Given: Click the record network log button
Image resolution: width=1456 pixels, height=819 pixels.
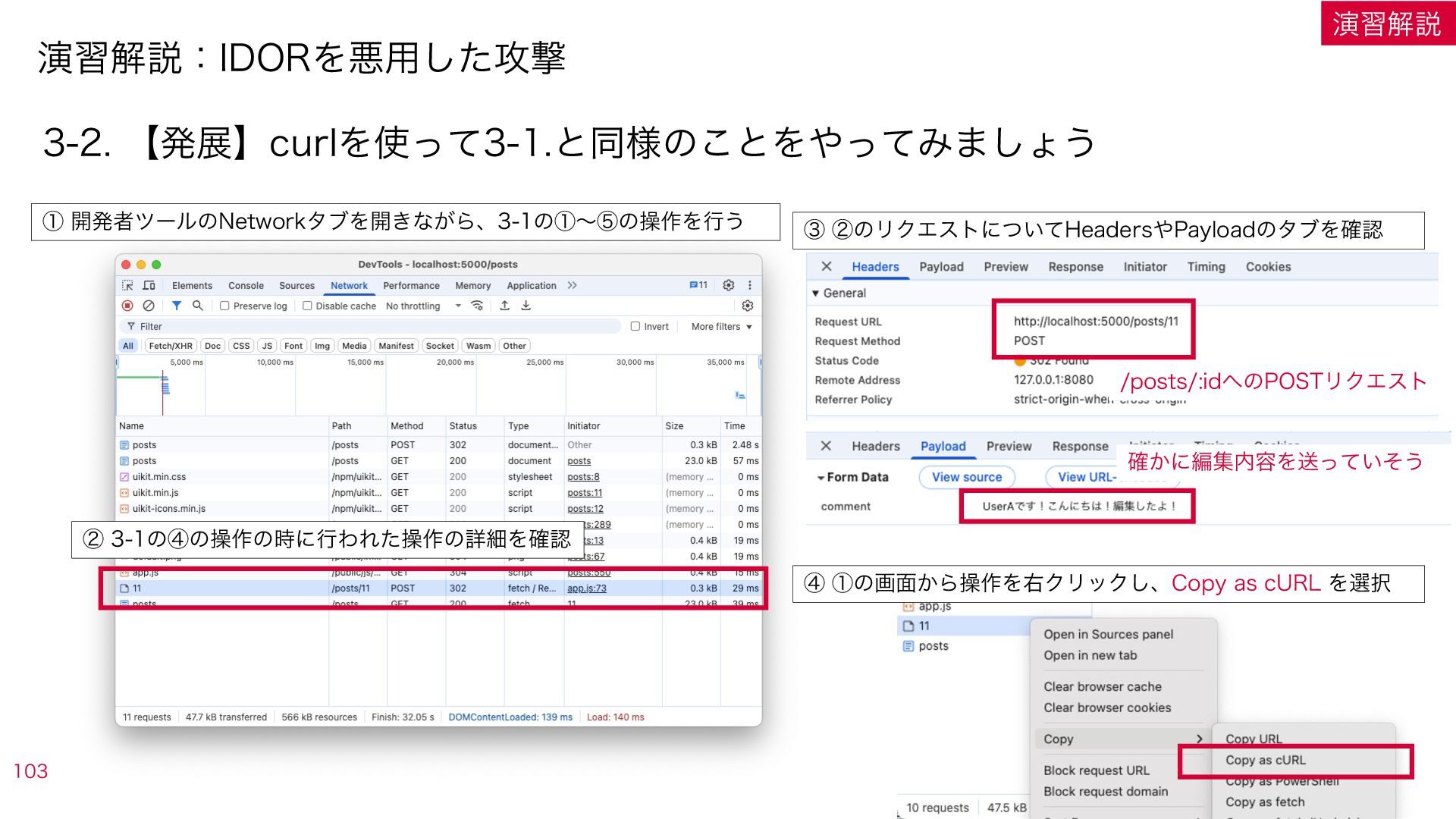Looking at the screenshot, I should pyautogui.click(x=127, y=306).
